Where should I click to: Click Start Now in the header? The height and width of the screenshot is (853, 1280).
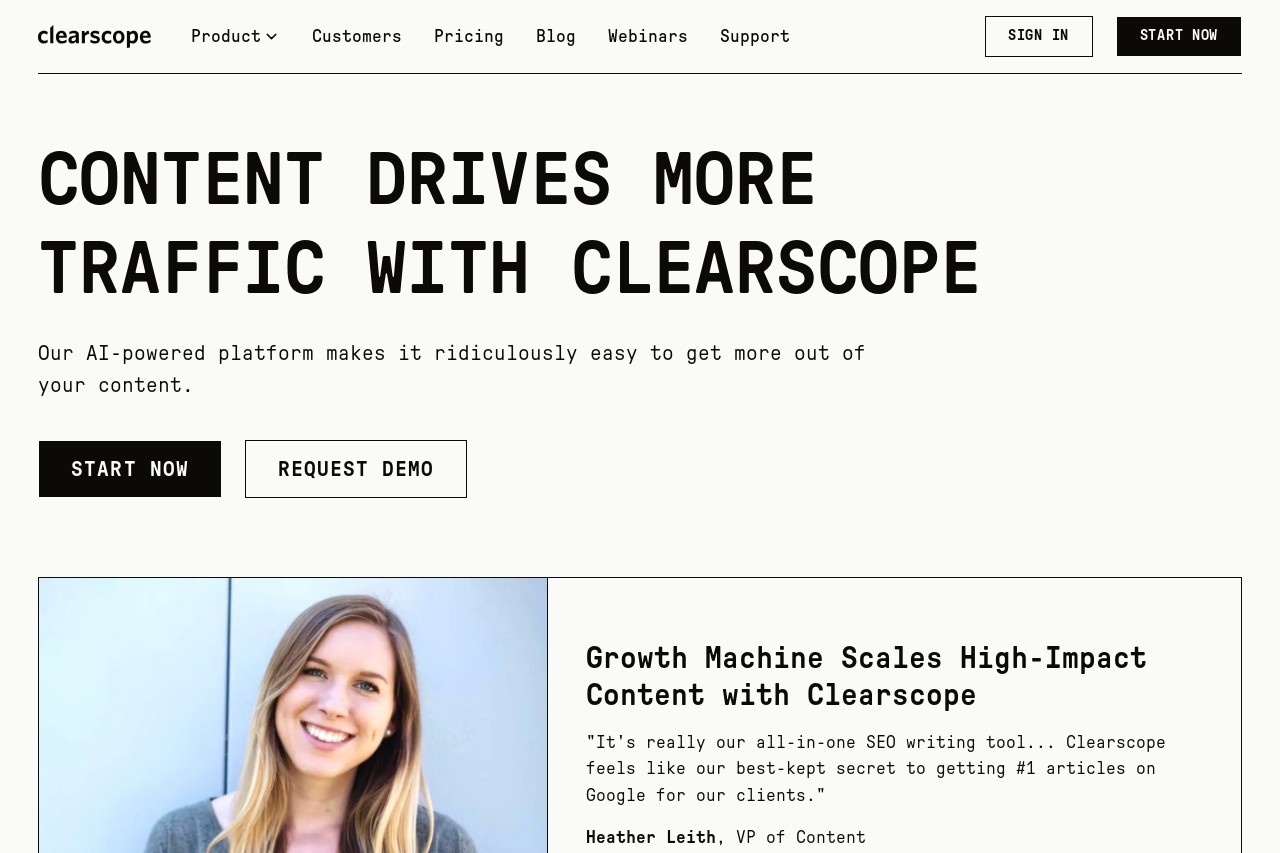[x=1179, y=36]
